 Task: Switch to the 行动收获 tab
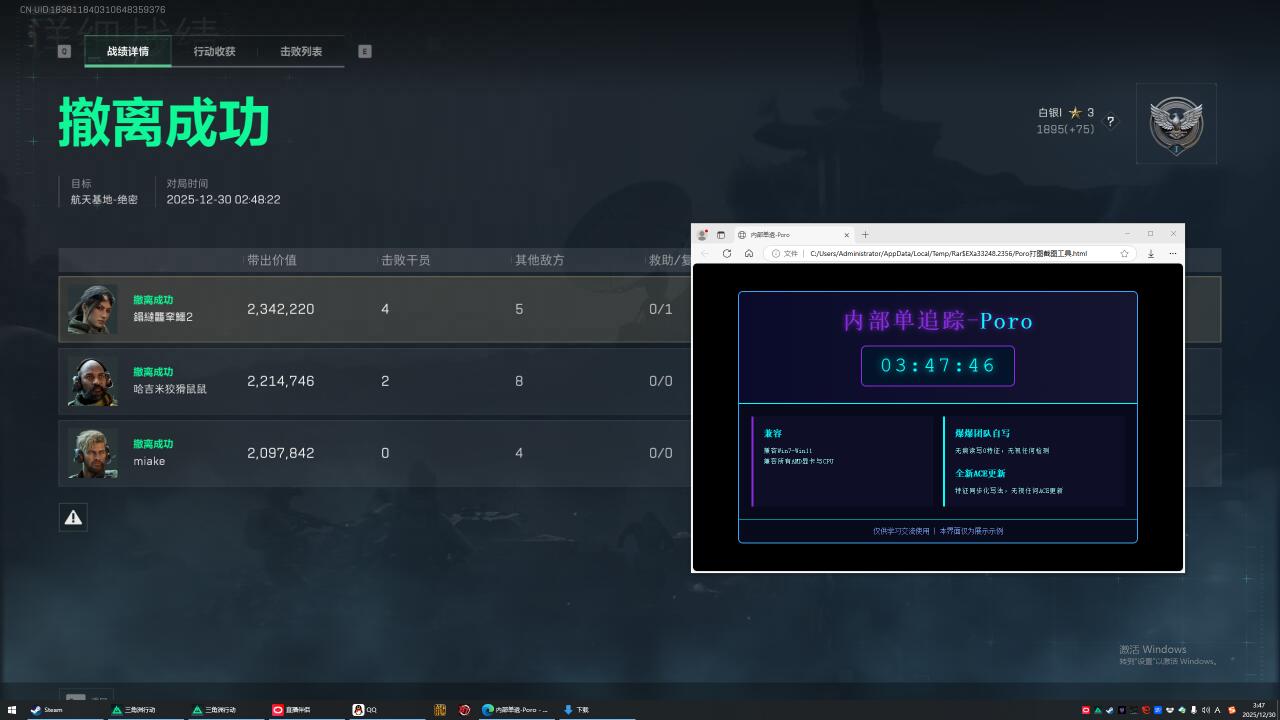(x=214, y=51)
